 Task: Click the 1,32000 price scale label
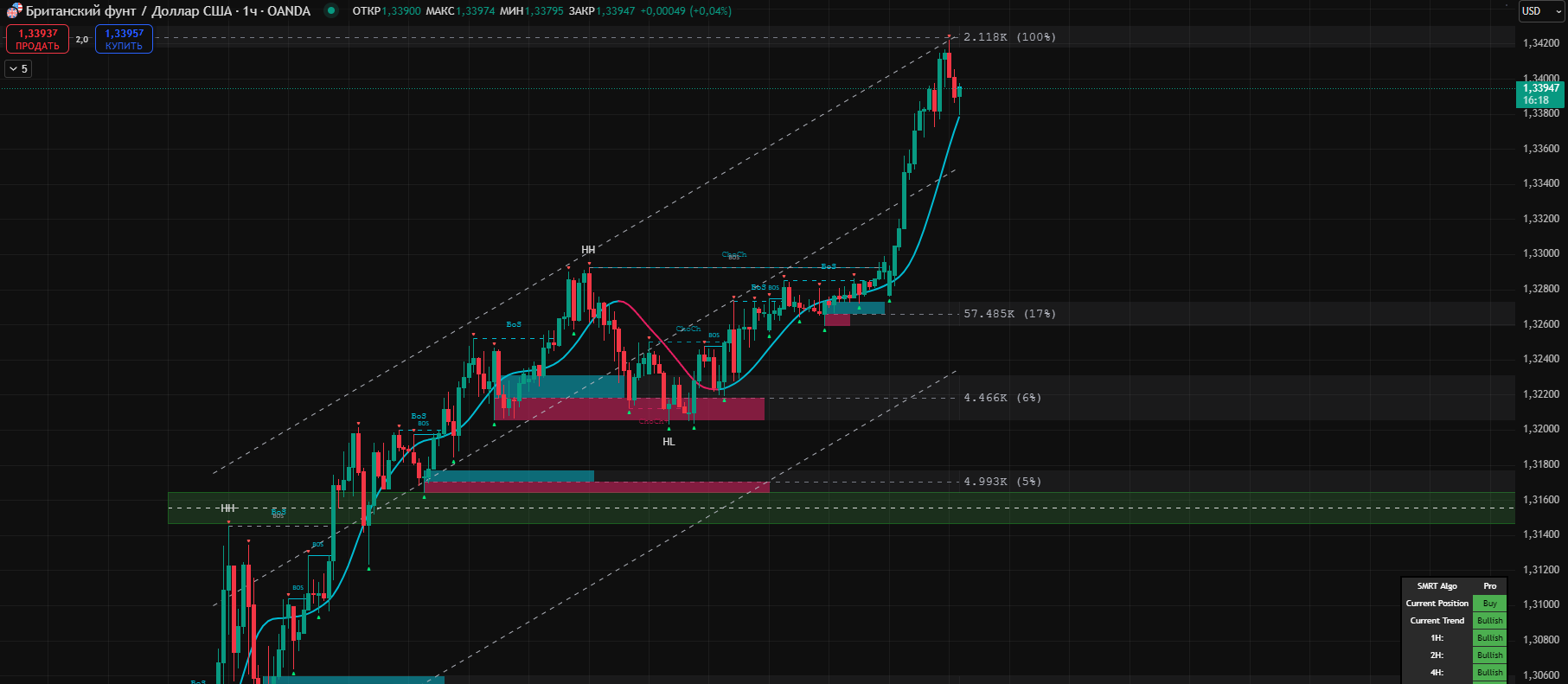click(1540, 429)
